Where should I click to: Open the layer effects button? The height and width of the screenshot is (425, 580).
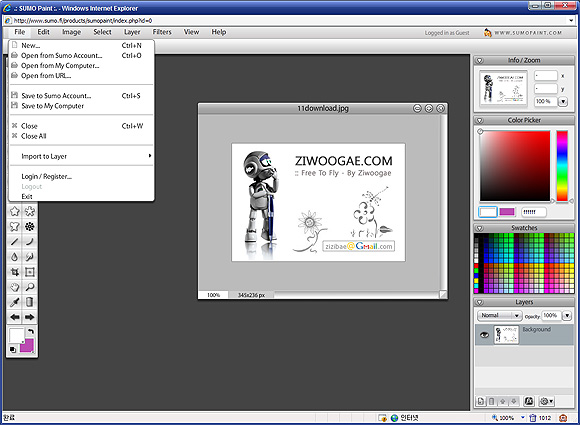coord(529,401)
